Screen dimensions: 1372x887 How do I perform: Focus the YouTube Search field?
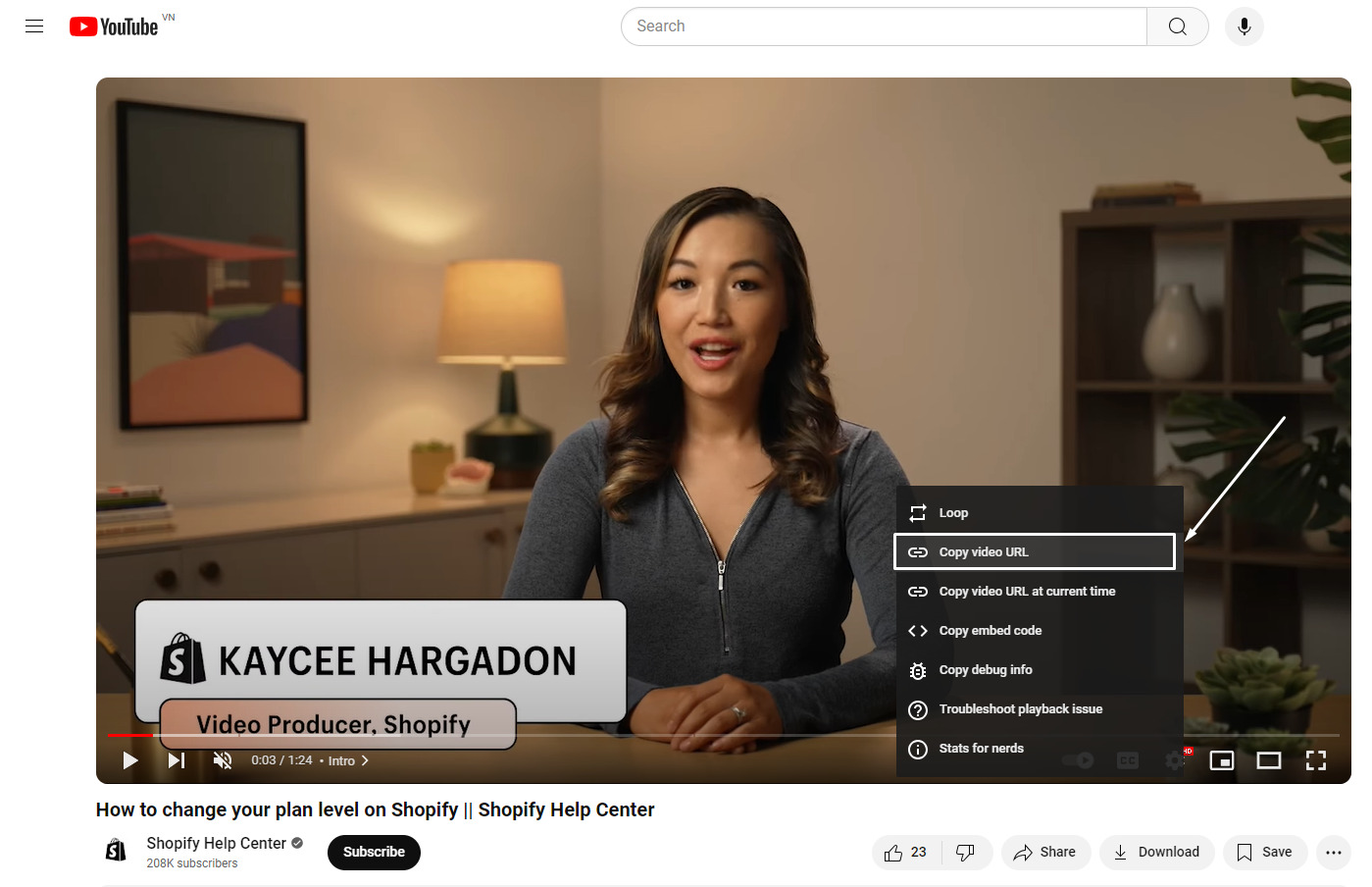[x=884, y=26]
